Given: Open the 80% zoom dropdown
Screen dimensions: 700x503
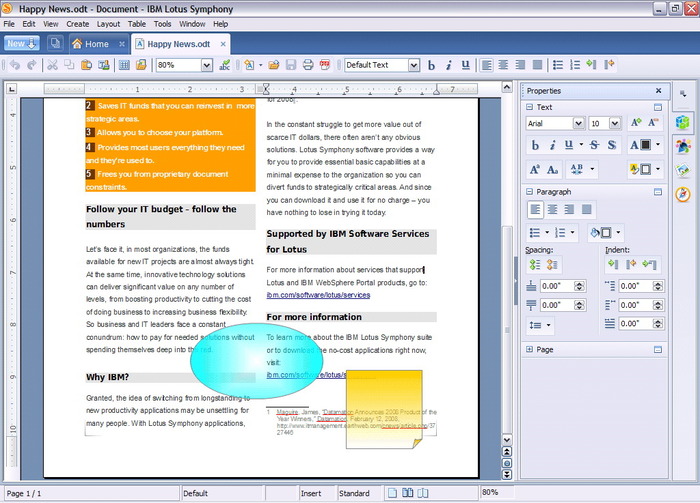Looking at the screenshot, I should click(x=206, y=65).
